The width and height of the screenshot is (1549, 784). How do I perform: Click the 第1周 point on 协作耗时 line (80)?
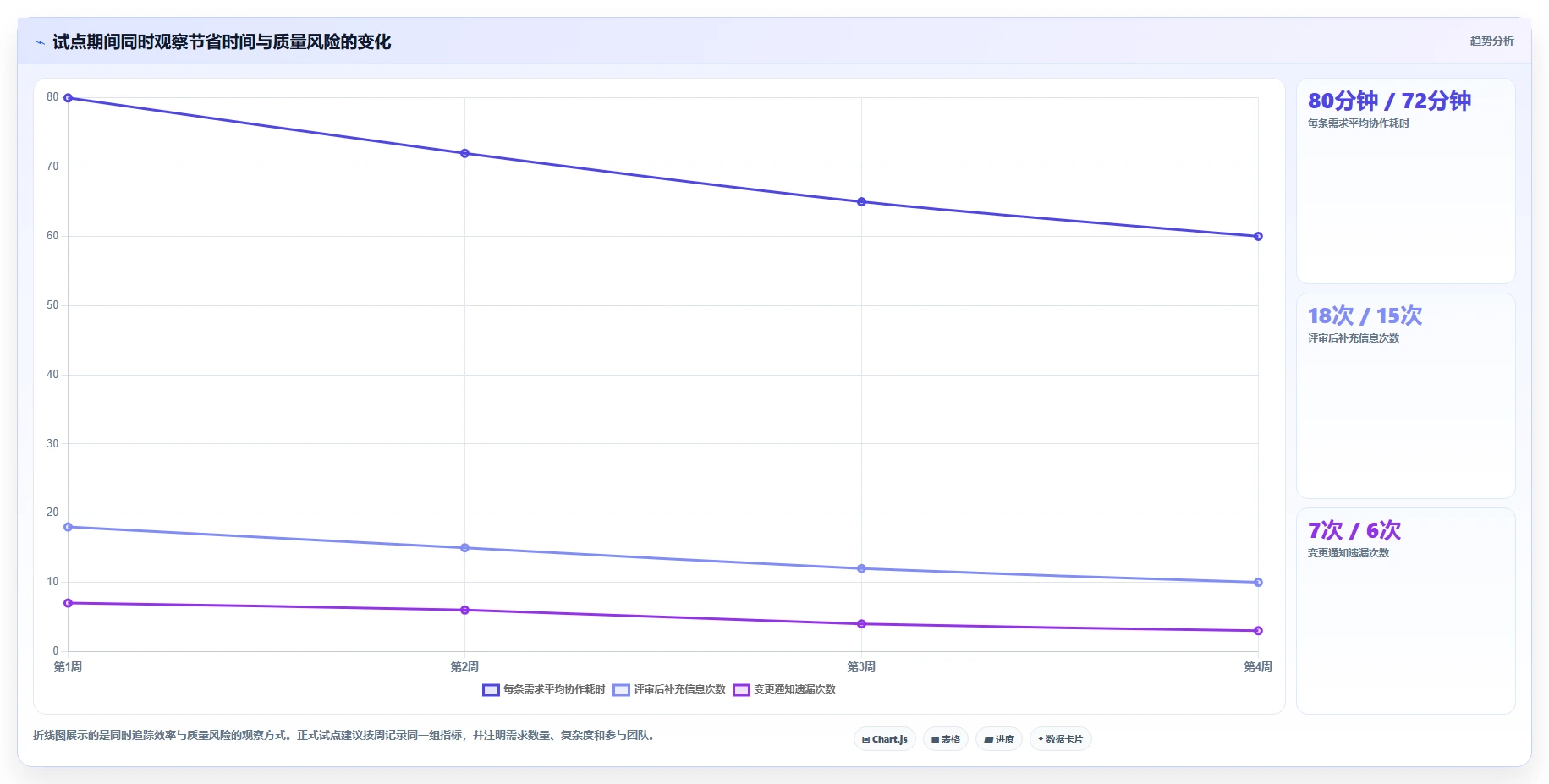point(69,98)
